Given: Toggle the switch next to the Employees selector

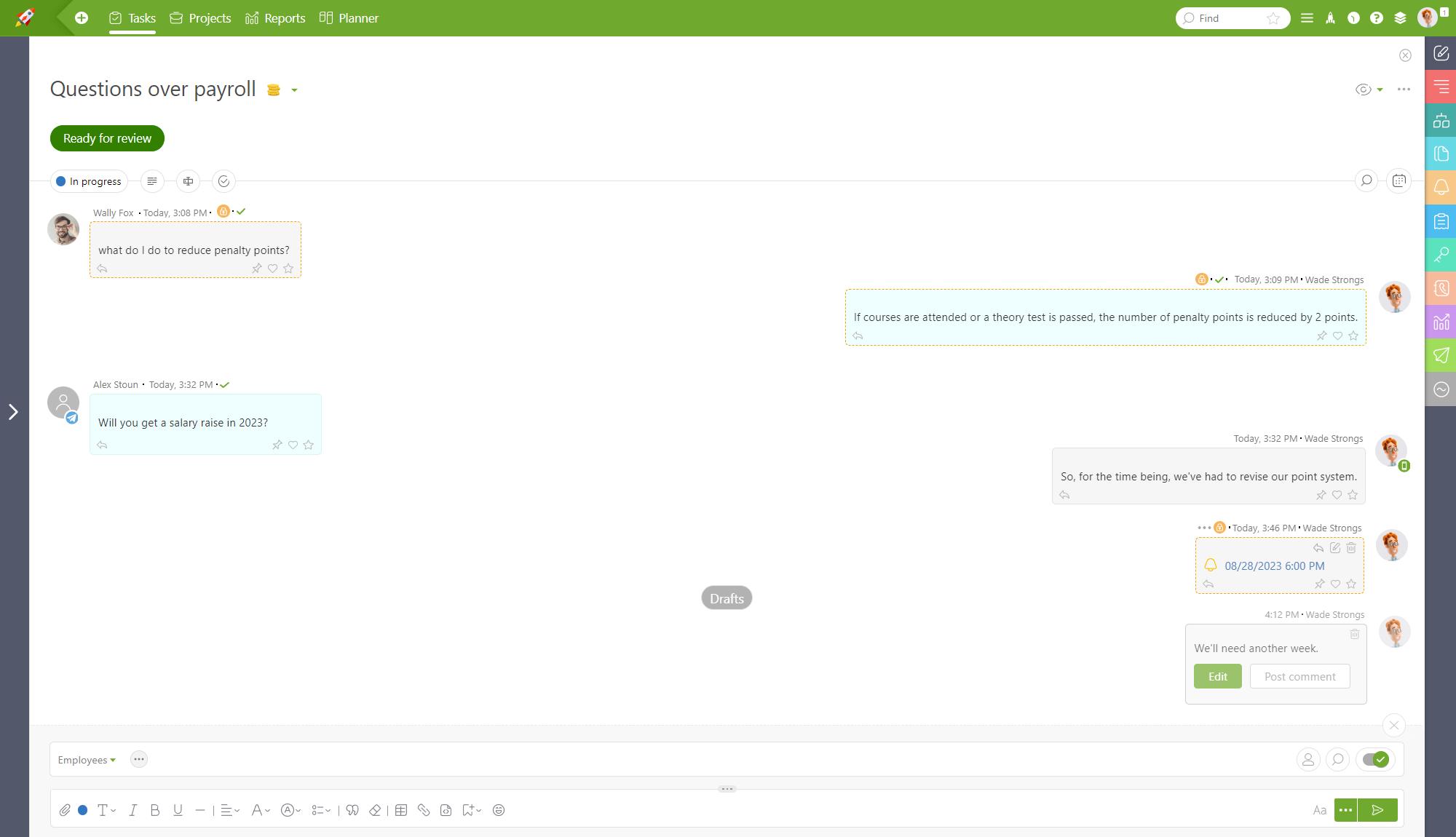Looking at the screenshot, I should [1375, 759].
